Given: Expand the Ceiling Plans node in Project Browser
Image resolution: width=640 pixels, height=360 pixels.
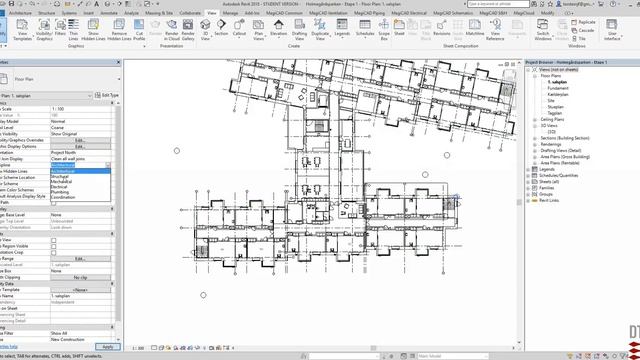Looking at the screenshot, I should [535, 120].
